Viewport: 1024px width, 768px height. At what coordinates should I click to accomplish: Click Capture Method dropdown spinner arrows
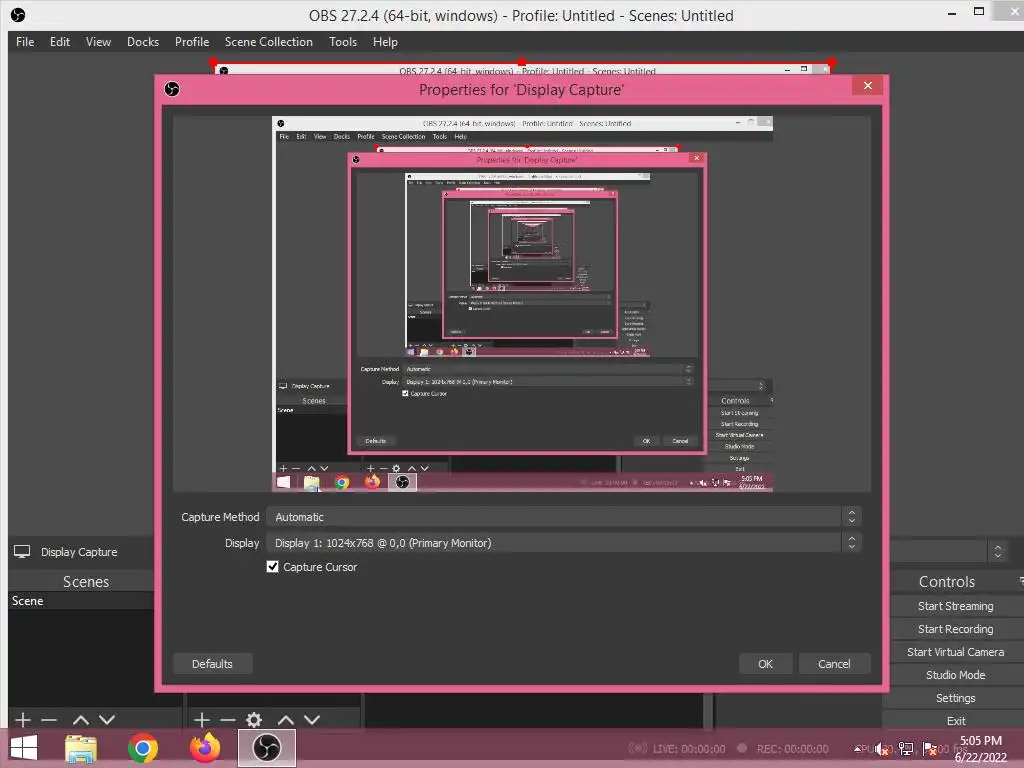[852, 517]
